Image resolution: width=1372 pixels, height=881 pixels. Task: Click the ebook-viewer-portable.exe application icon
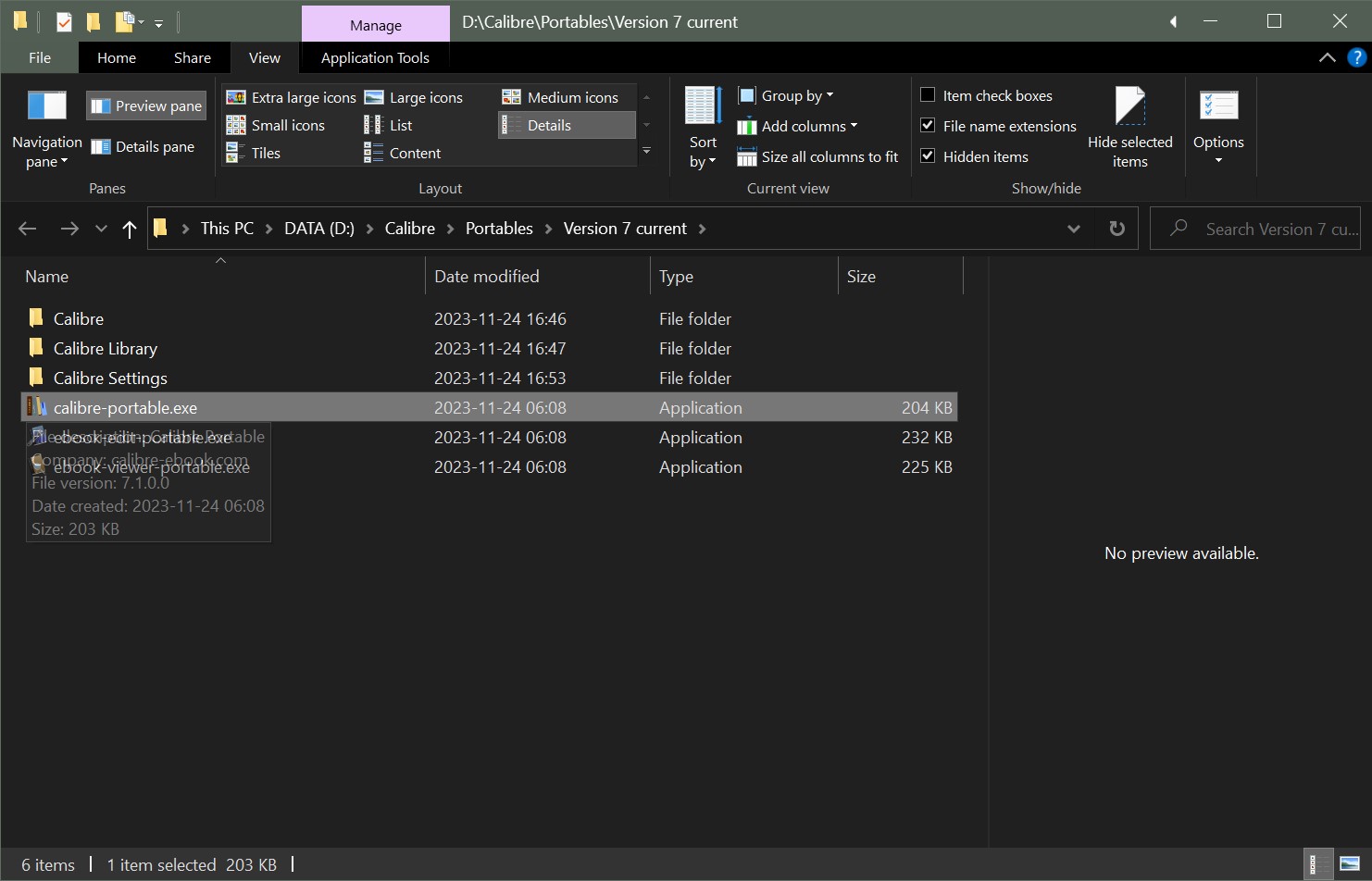coord(37,465)
